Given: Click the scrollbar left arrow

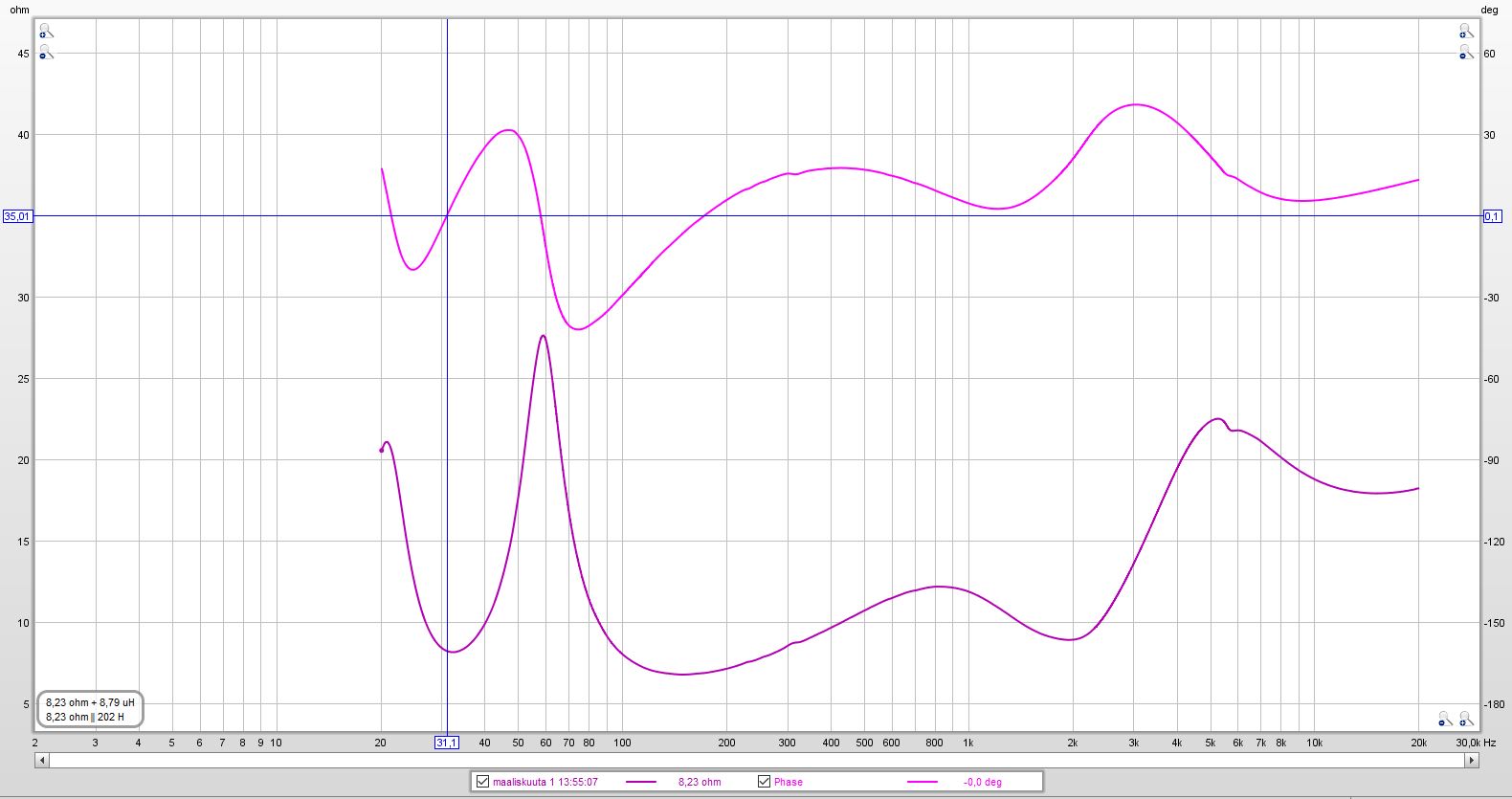Looking at the screenshot, I should [41, 761].
